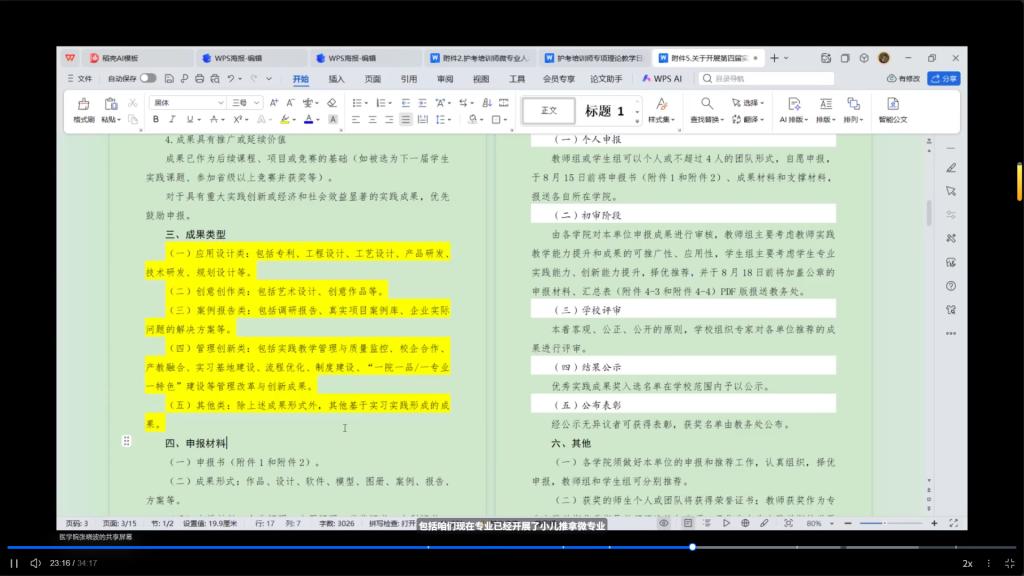Viewport: 1024px width, 576px height.
Task: Expand the numbered list dropdown
Action: [x=390, y=103]
